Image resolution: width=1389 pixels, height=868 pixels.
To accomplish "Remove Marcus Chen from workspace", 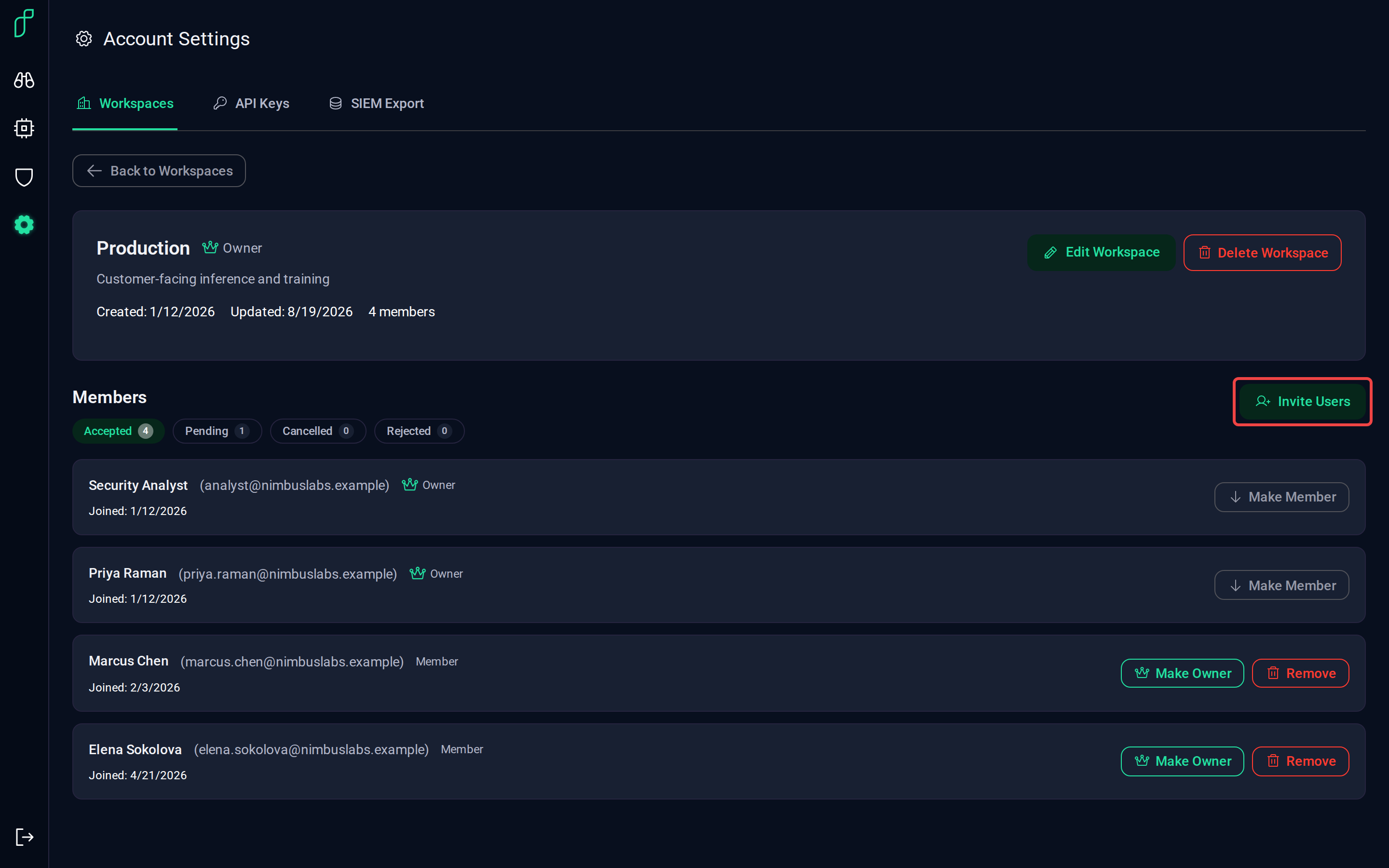I will (1300, 673).
